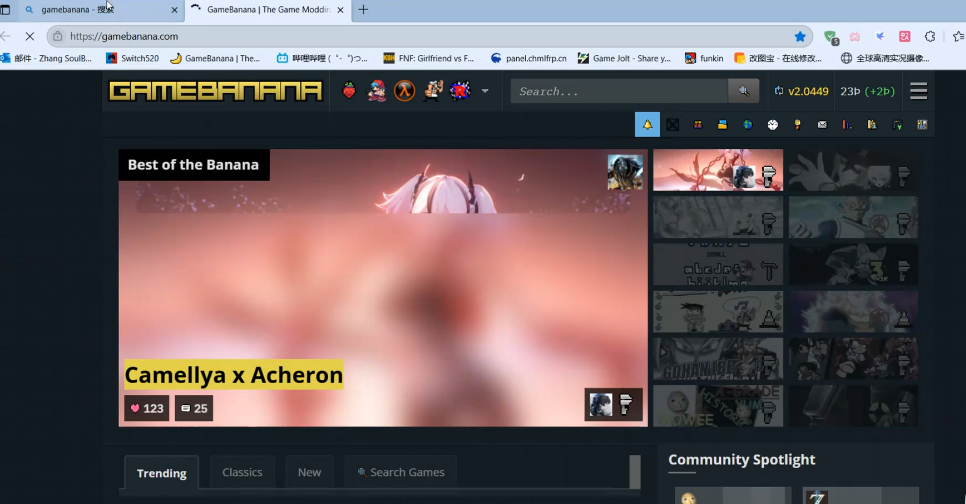Image resolution: width=966 pixels, height=504 pixels.
Task: Open the Friday Night Funkin' Boyfriend game icon
Action: click(376, 91)
